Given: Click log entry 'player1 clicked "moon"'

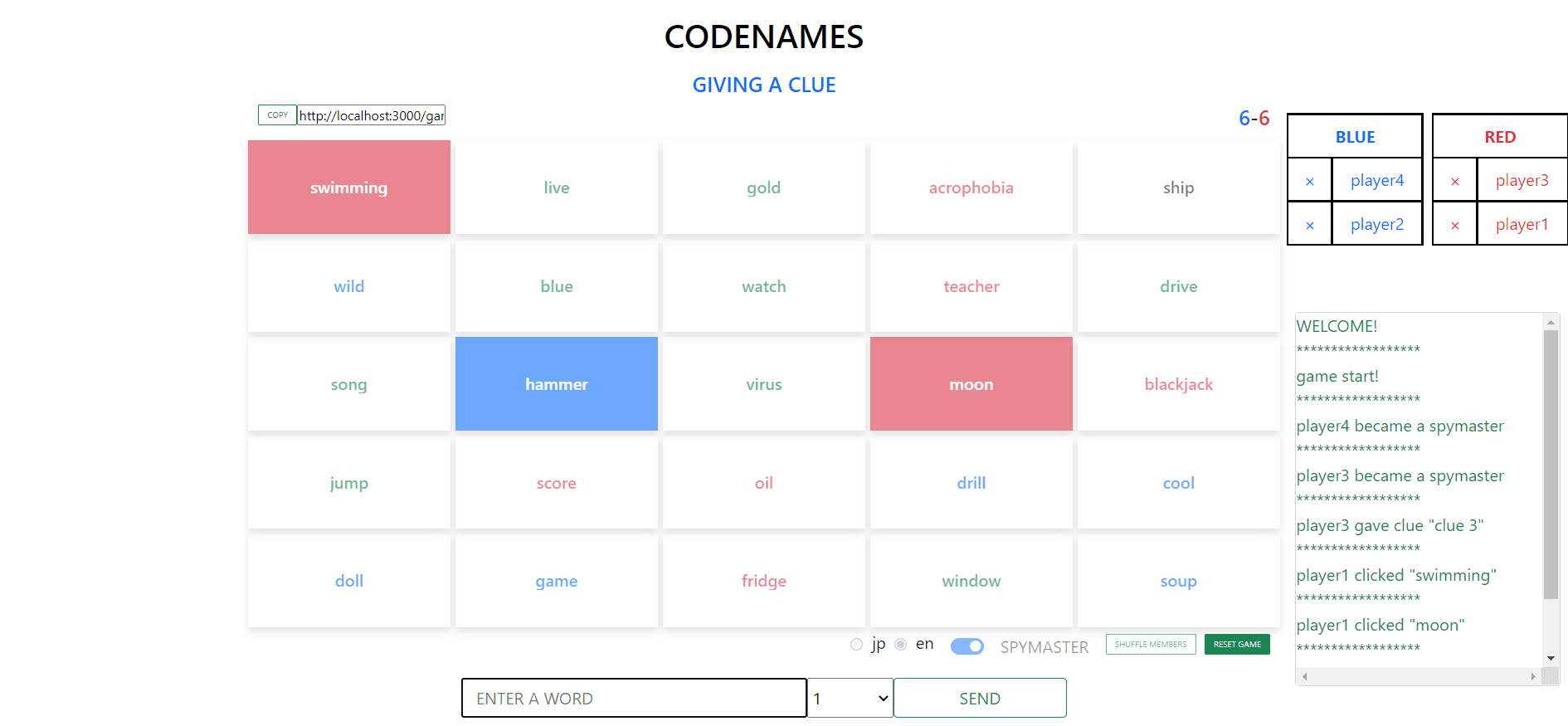Looking at the screenshot, I should click(x=1381, y=625).
